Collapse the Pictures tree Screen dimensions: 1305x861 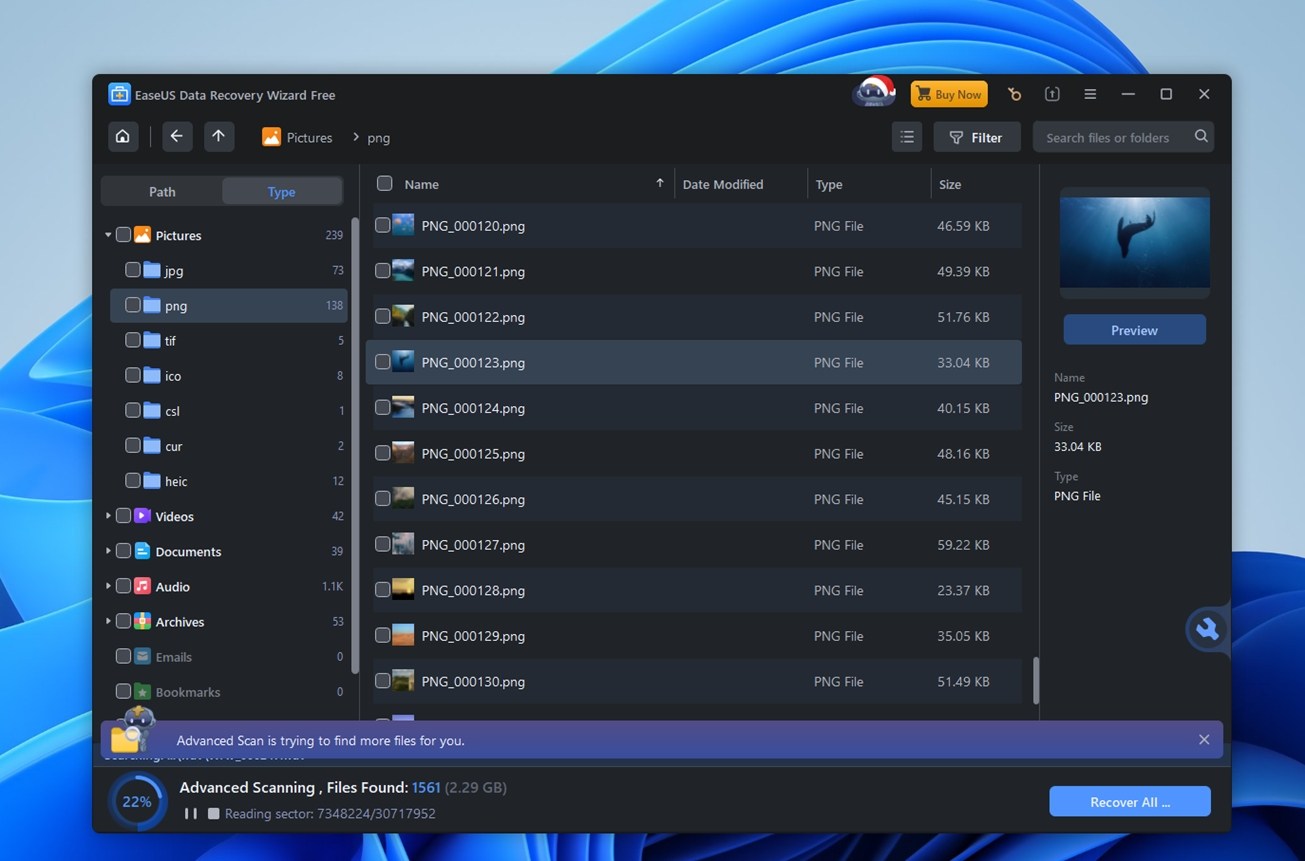click(x=107, y=234)
